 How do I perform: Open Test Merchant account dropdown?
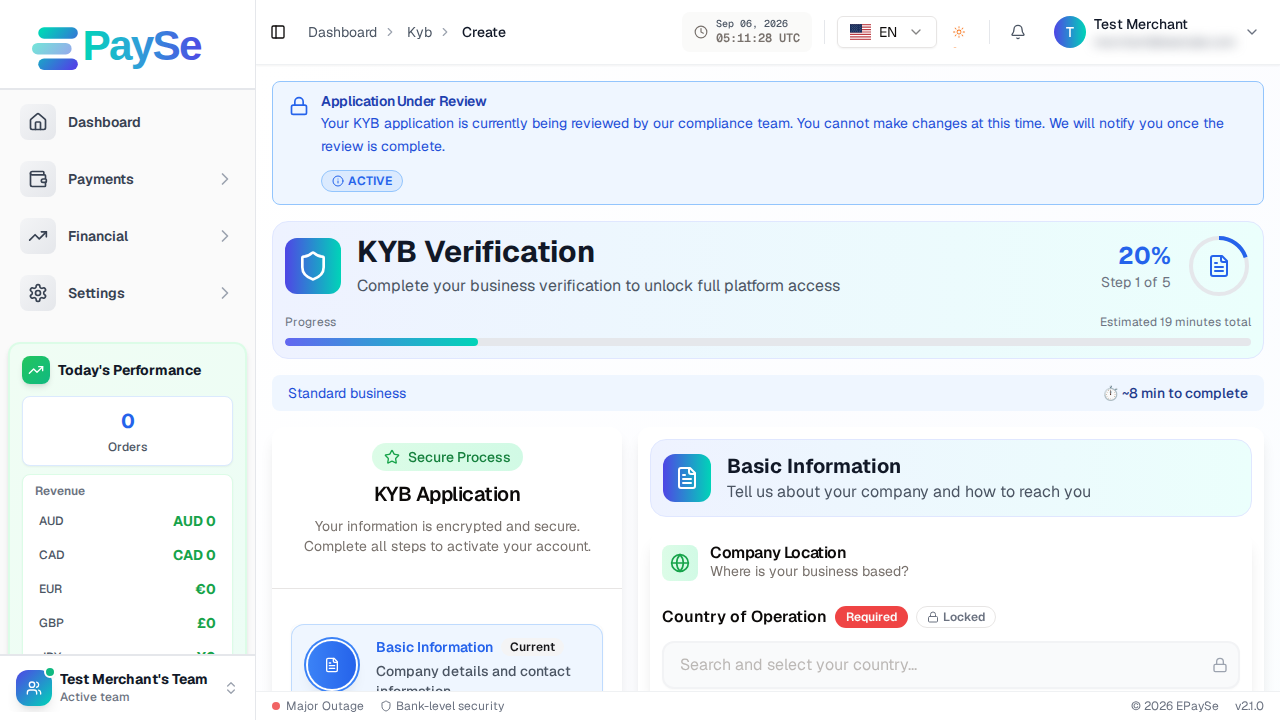[1156, 32]
